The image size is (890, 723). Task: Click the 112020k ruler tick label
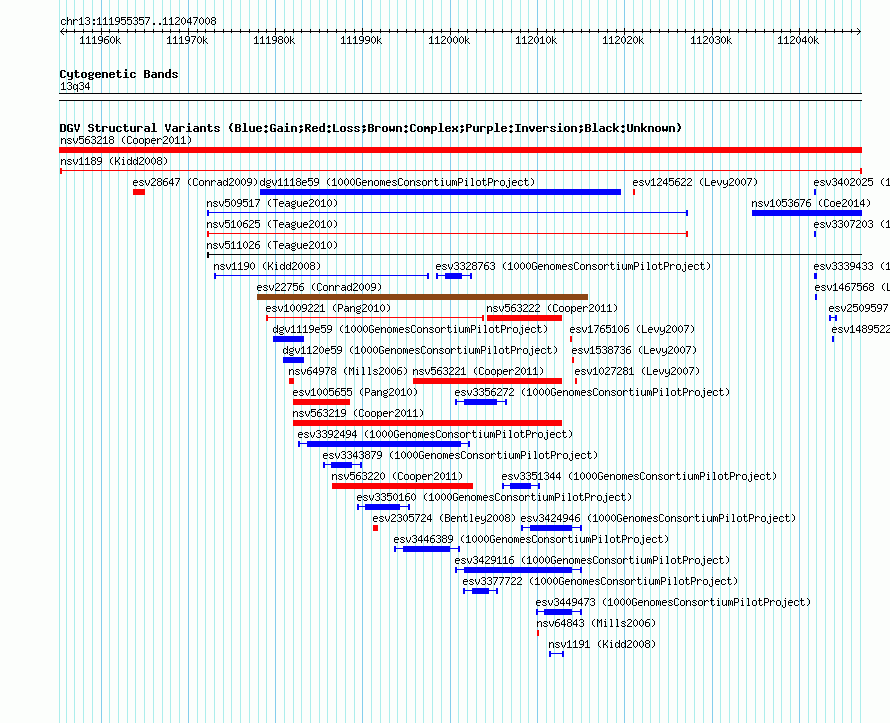click(623, 40)
